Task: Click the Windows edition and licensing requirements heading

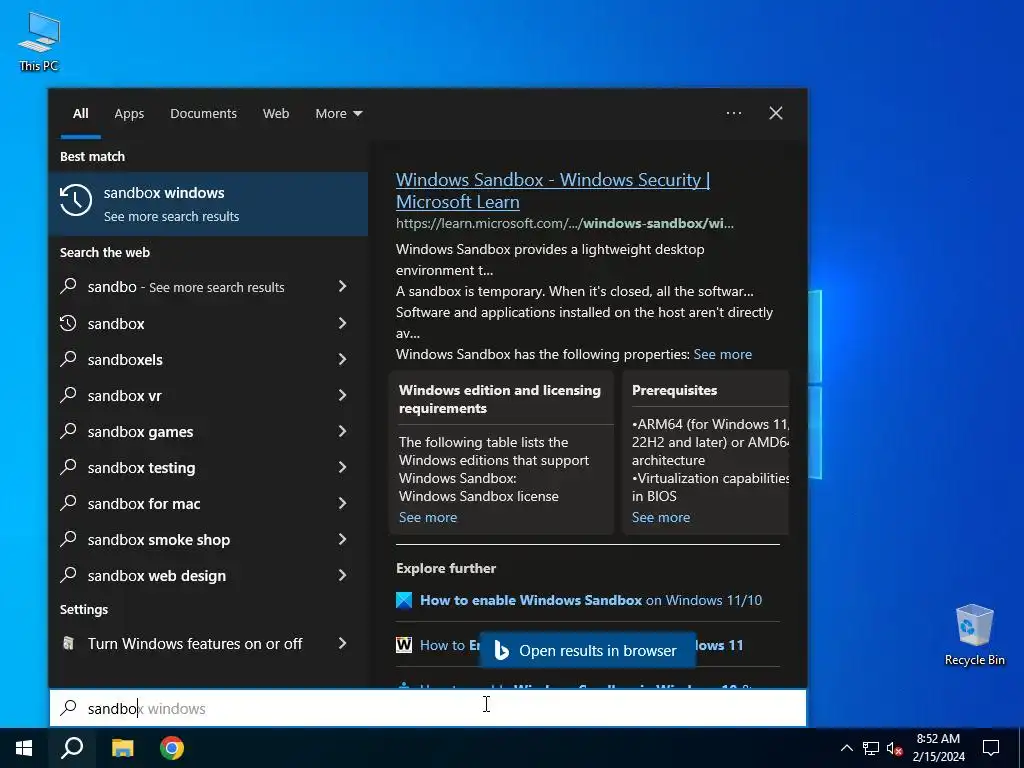Action: (500, 399)
